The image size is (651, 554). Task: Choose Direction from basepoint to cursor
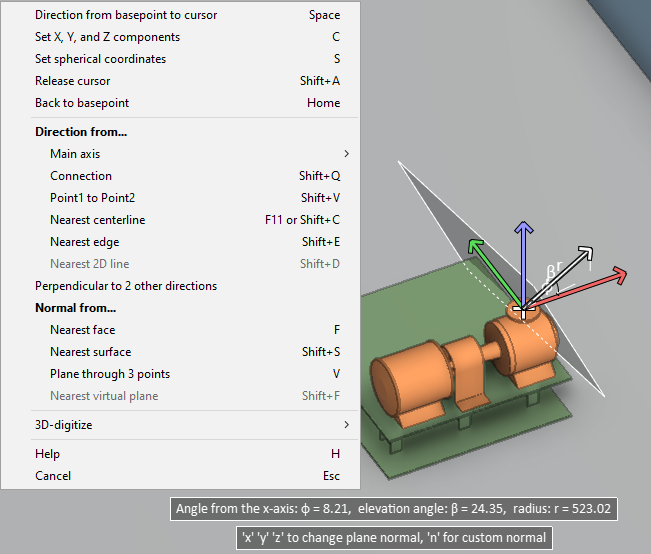click(125, 15)
